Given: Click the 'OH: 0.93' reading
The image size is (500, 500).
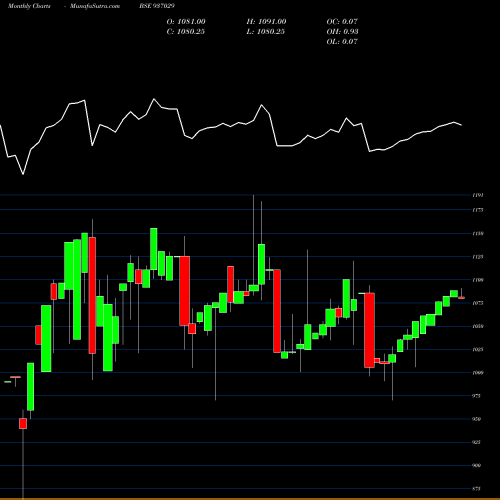Looking at the screenshot, I should (342, 32).
